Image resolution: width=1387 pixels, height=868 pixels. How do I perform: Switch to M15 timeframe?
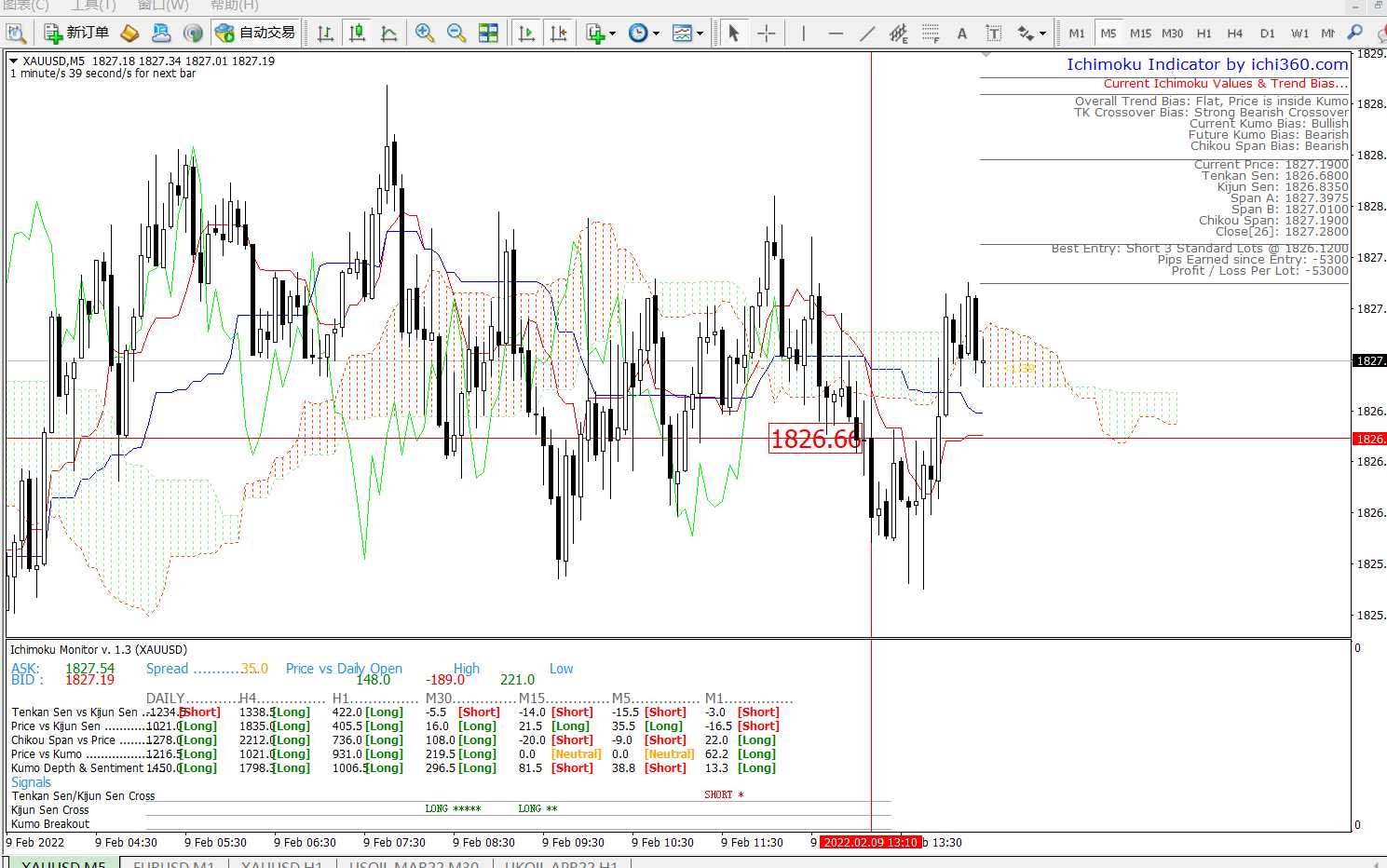1140,34
